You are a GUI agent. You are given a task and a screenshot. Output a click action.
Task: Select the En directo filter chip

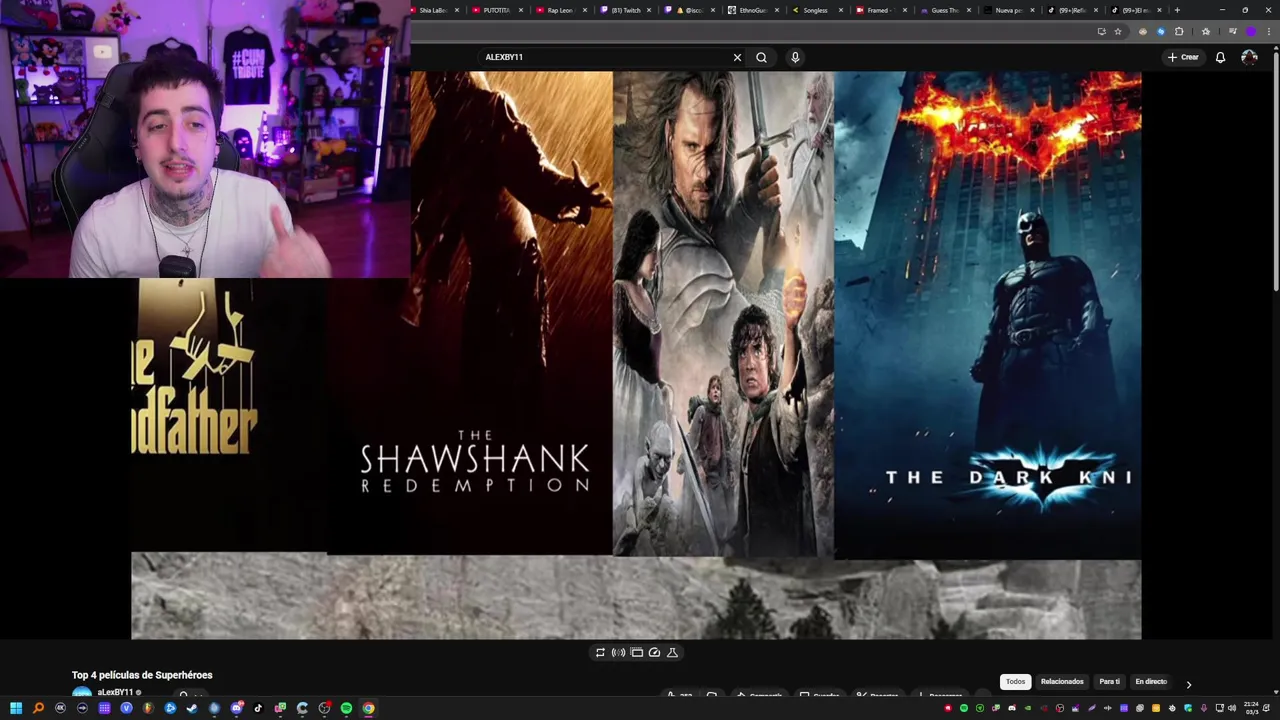[x=1151, y=682]
